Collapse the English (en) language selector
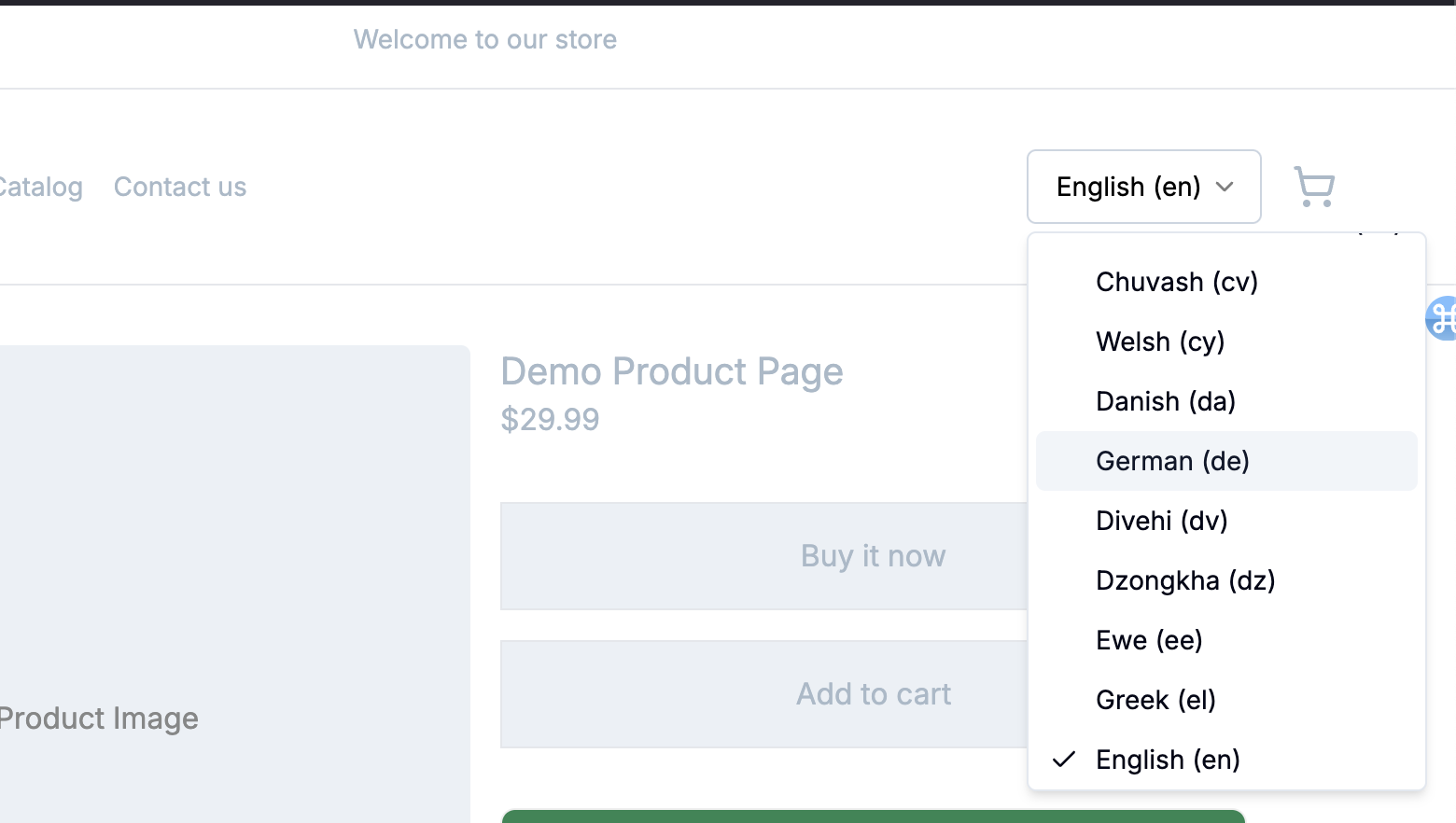Screen dimensions: 1456x823 pos(1143,187)
